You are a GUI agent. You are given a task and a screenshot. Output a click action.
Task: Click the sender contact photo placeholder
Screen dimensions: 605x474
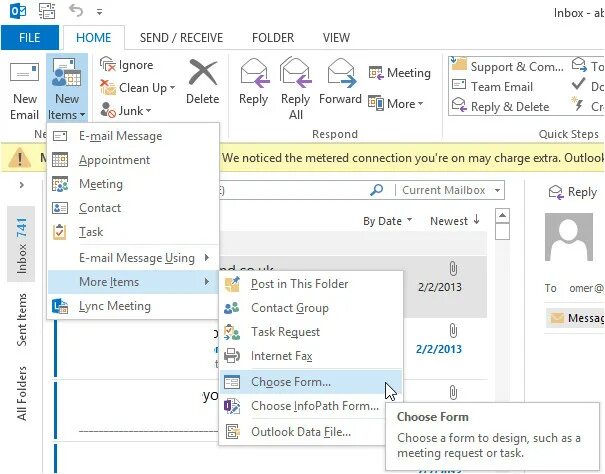pyautogui.click(x=569, y=237)
